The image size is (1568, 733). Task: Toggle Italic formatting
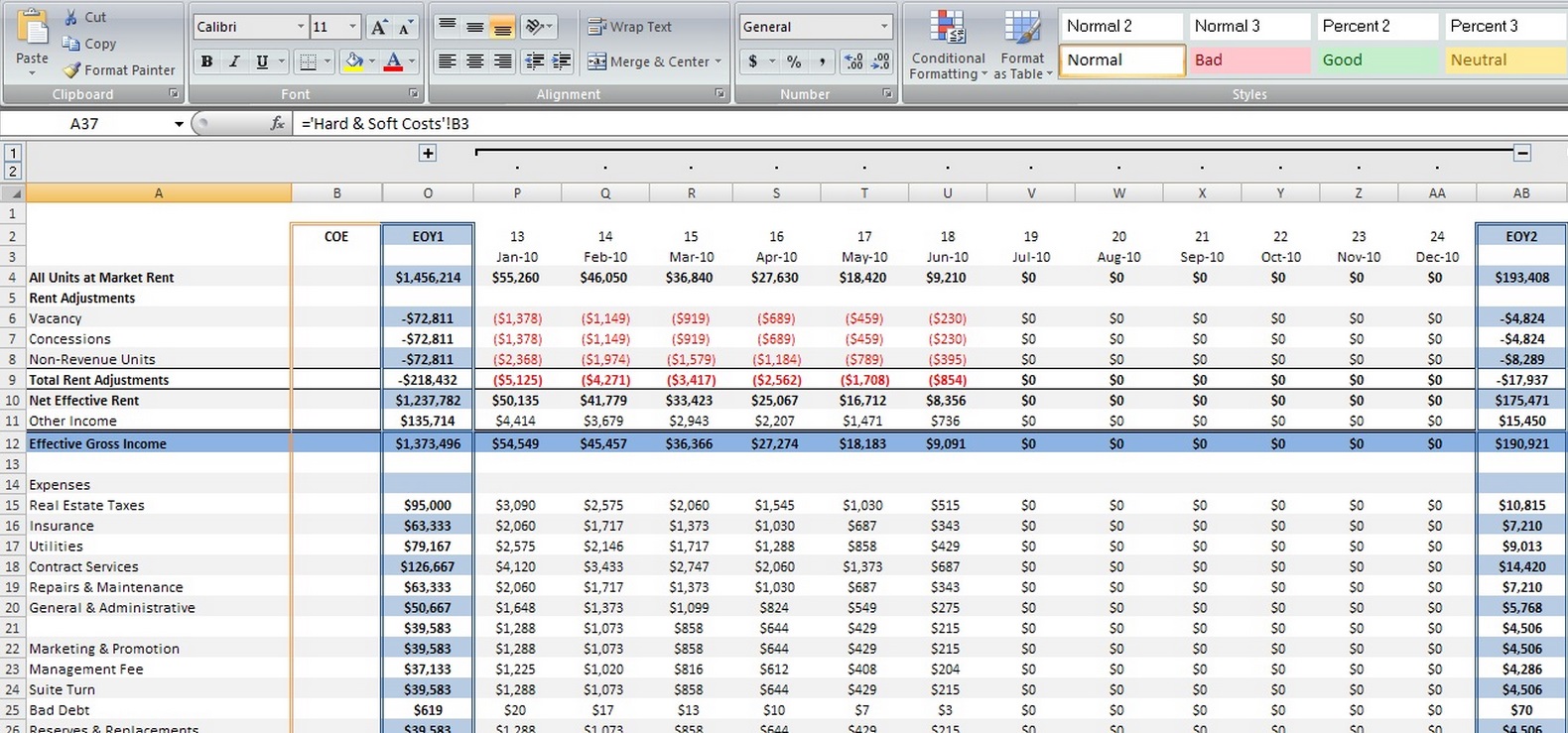234,61
